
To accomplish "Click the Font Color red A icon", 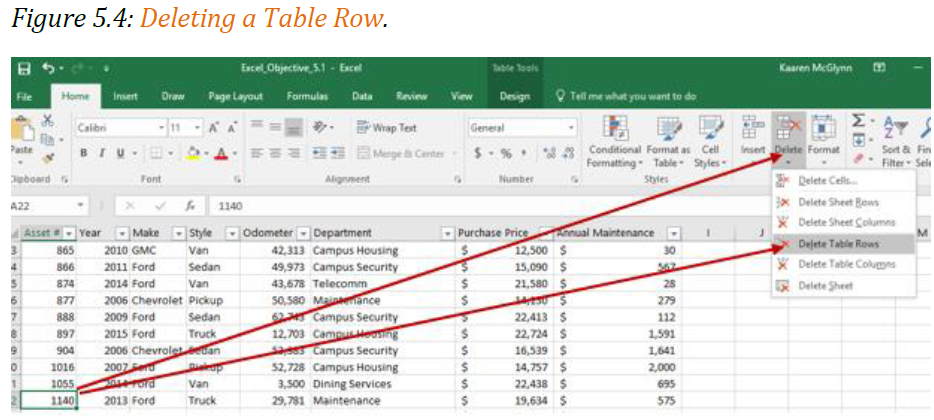I will [x=221, y=154].
